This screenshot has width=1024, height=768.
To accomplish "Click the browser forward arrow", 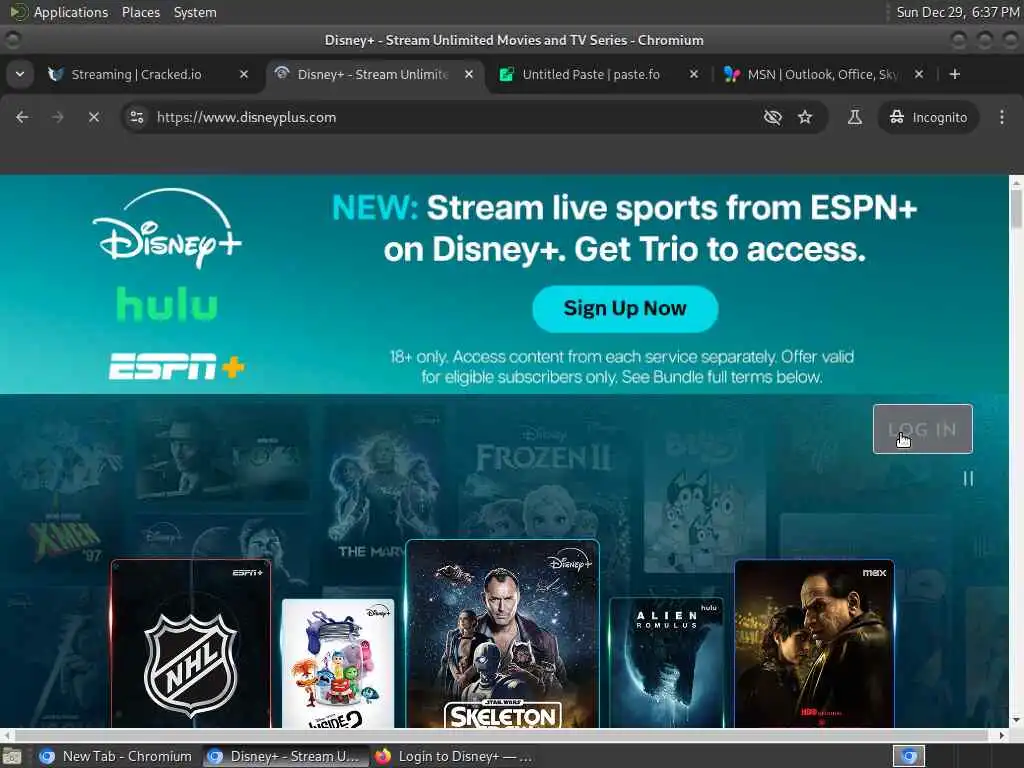I will [57, 117].
